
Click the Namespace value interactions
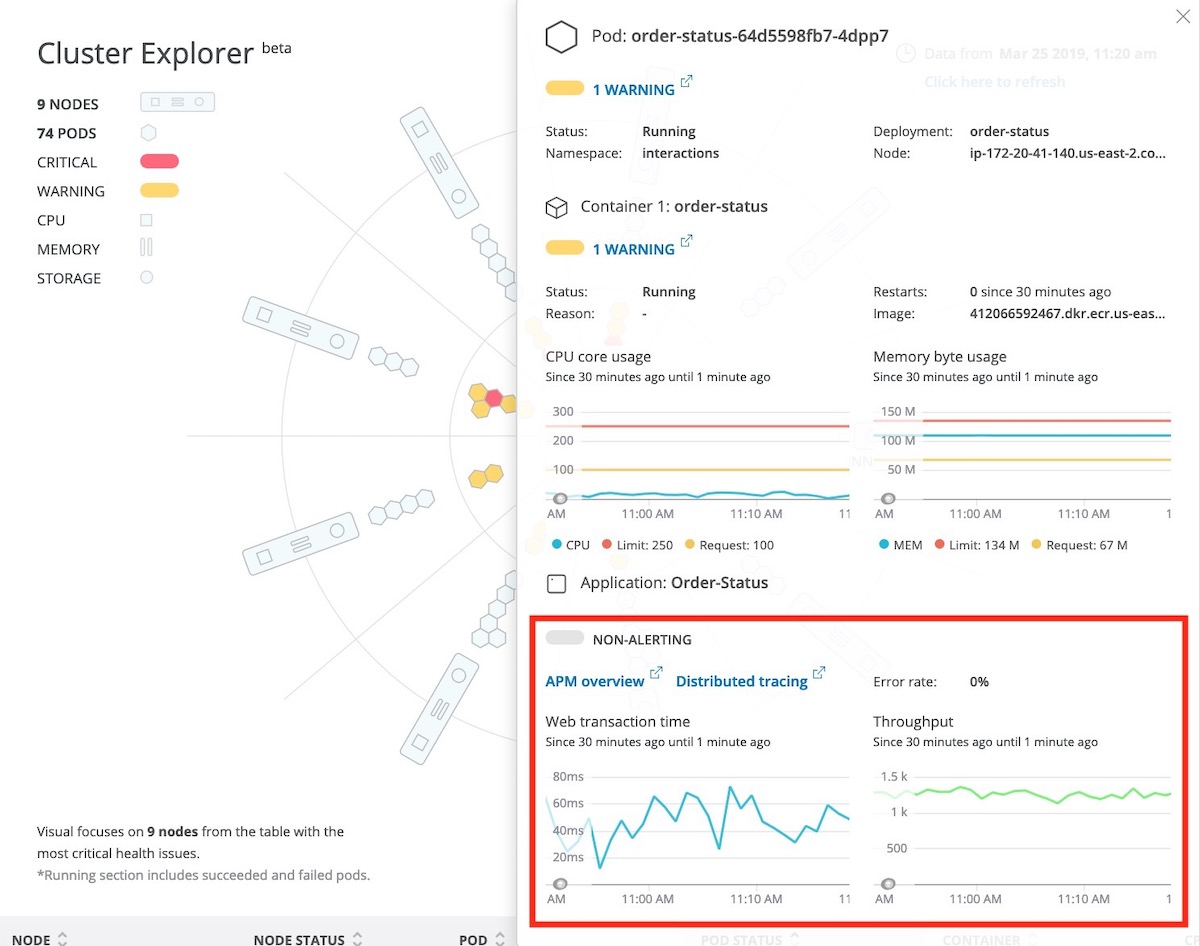680,153
